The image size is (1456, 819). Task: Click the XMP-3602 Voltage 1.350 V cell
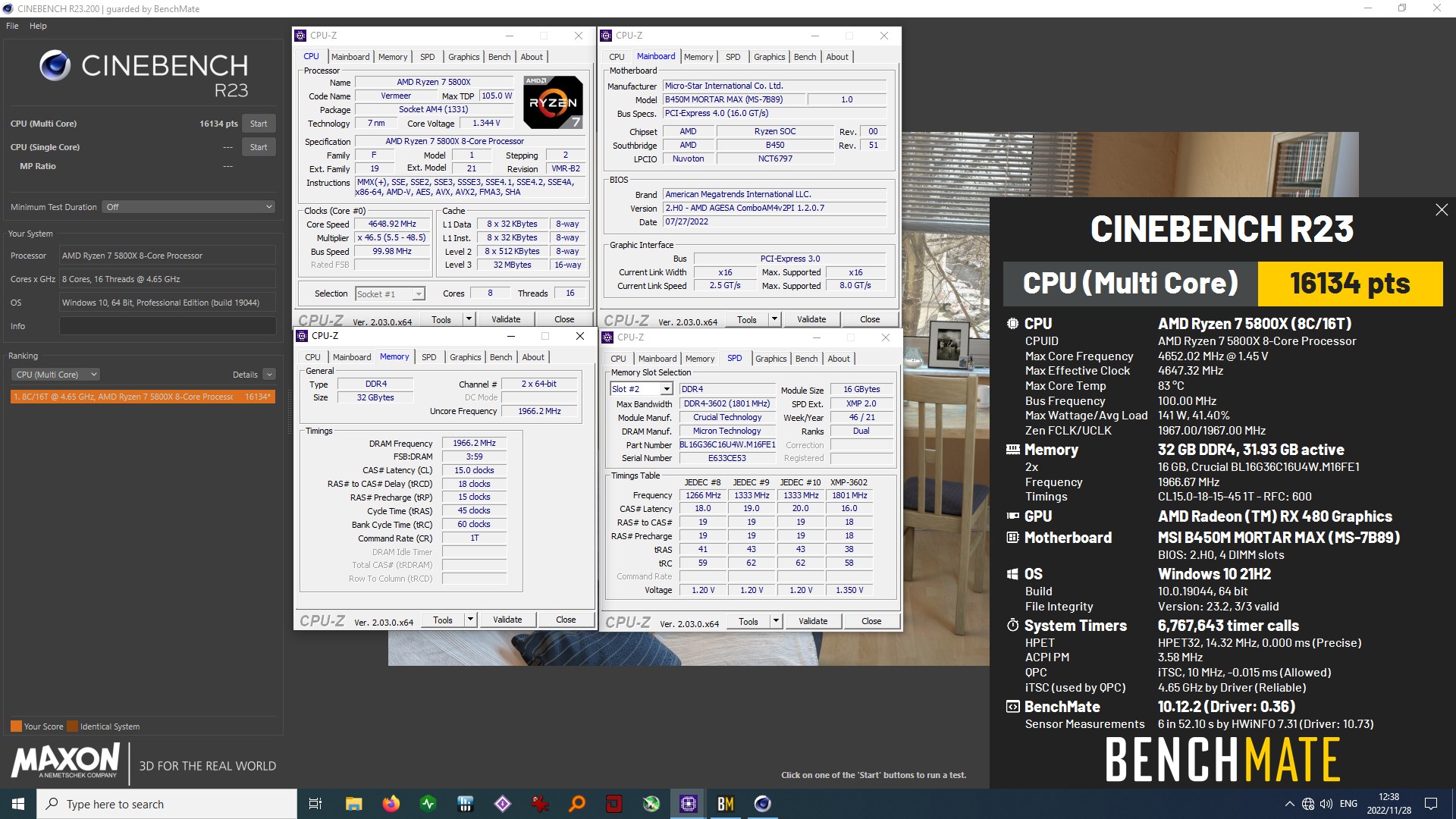[849, 590]
